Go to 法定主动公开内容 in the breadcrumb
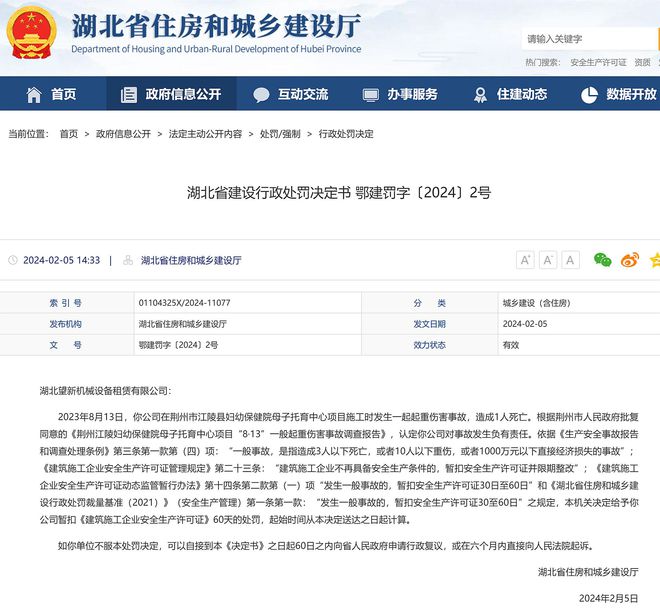Image resolution: width=660 pixels, height=615 pixels. [x=205, y=134]
